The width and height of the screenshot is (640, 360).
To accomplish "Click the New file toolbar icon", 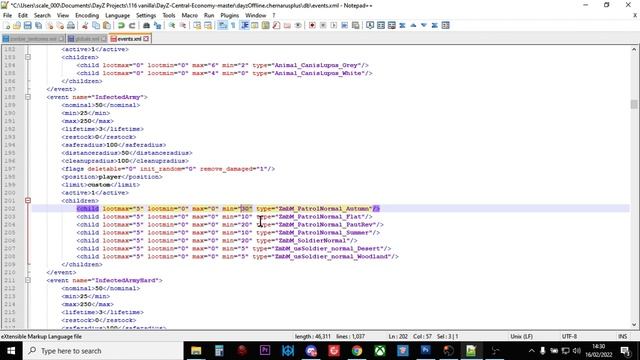I will point(7,25).
